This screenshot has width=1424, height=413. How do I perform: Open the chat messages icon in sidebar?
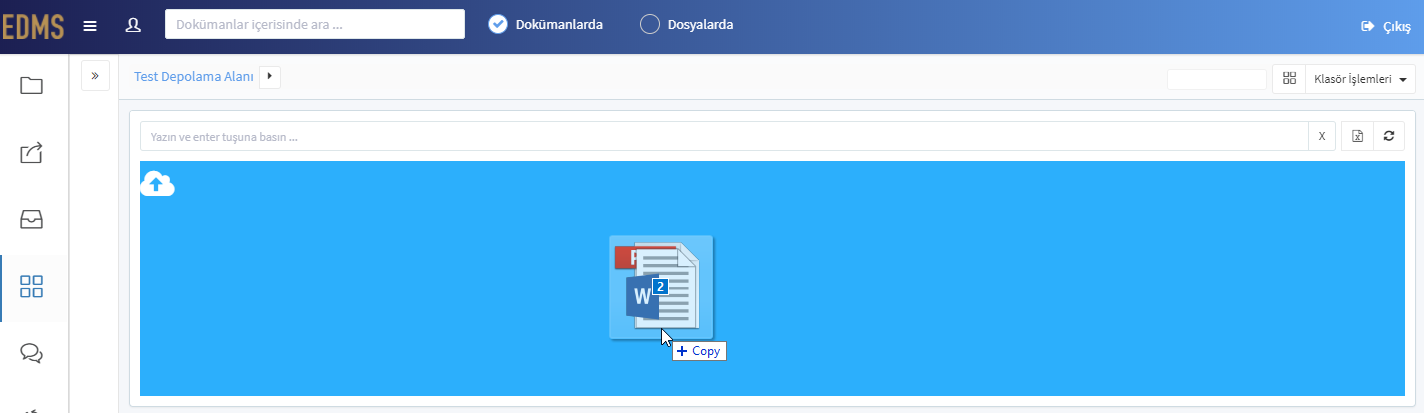pos(32,354)
